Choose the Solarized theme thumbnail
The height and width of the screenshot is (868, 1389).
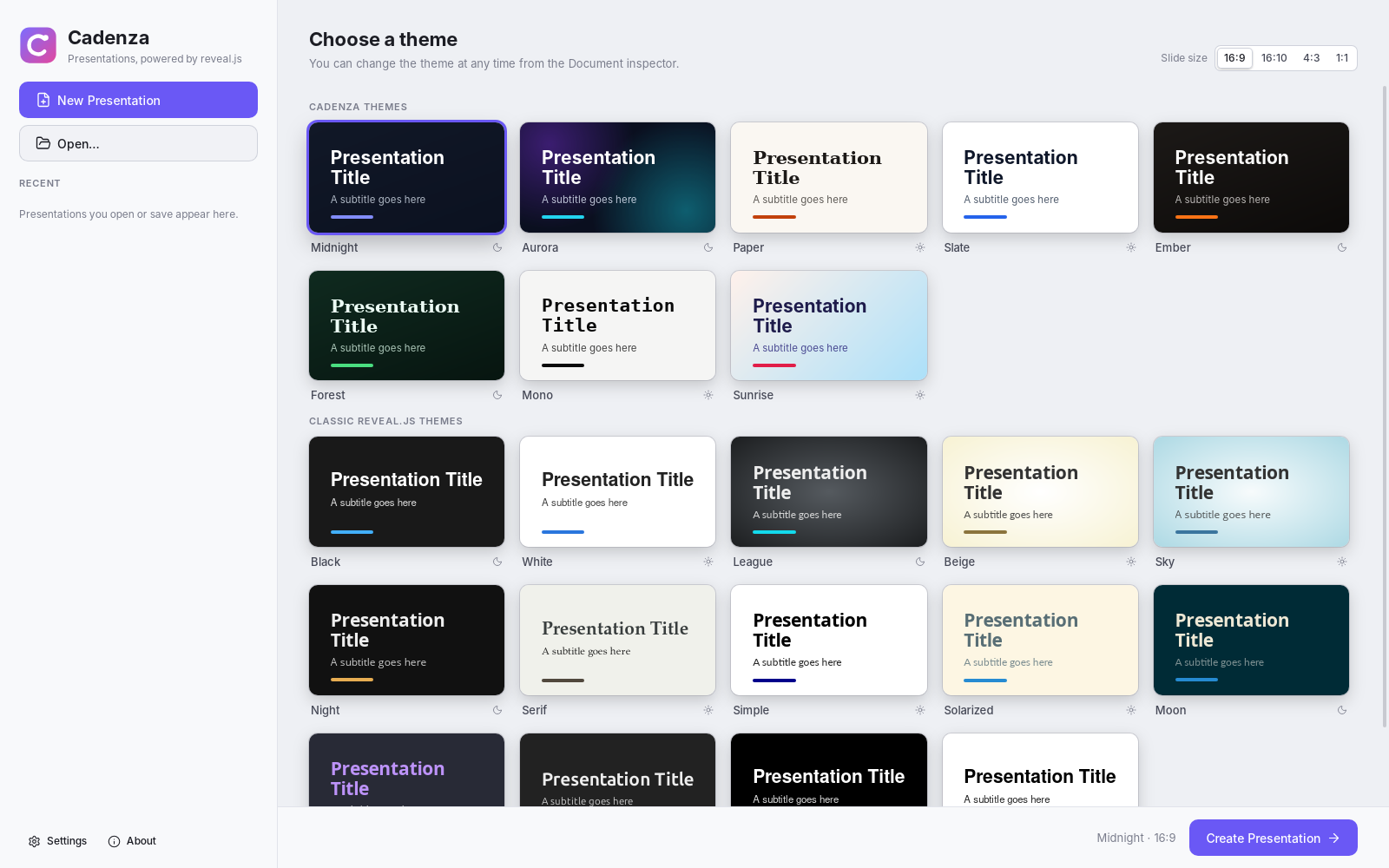(x=1040, y=640)
